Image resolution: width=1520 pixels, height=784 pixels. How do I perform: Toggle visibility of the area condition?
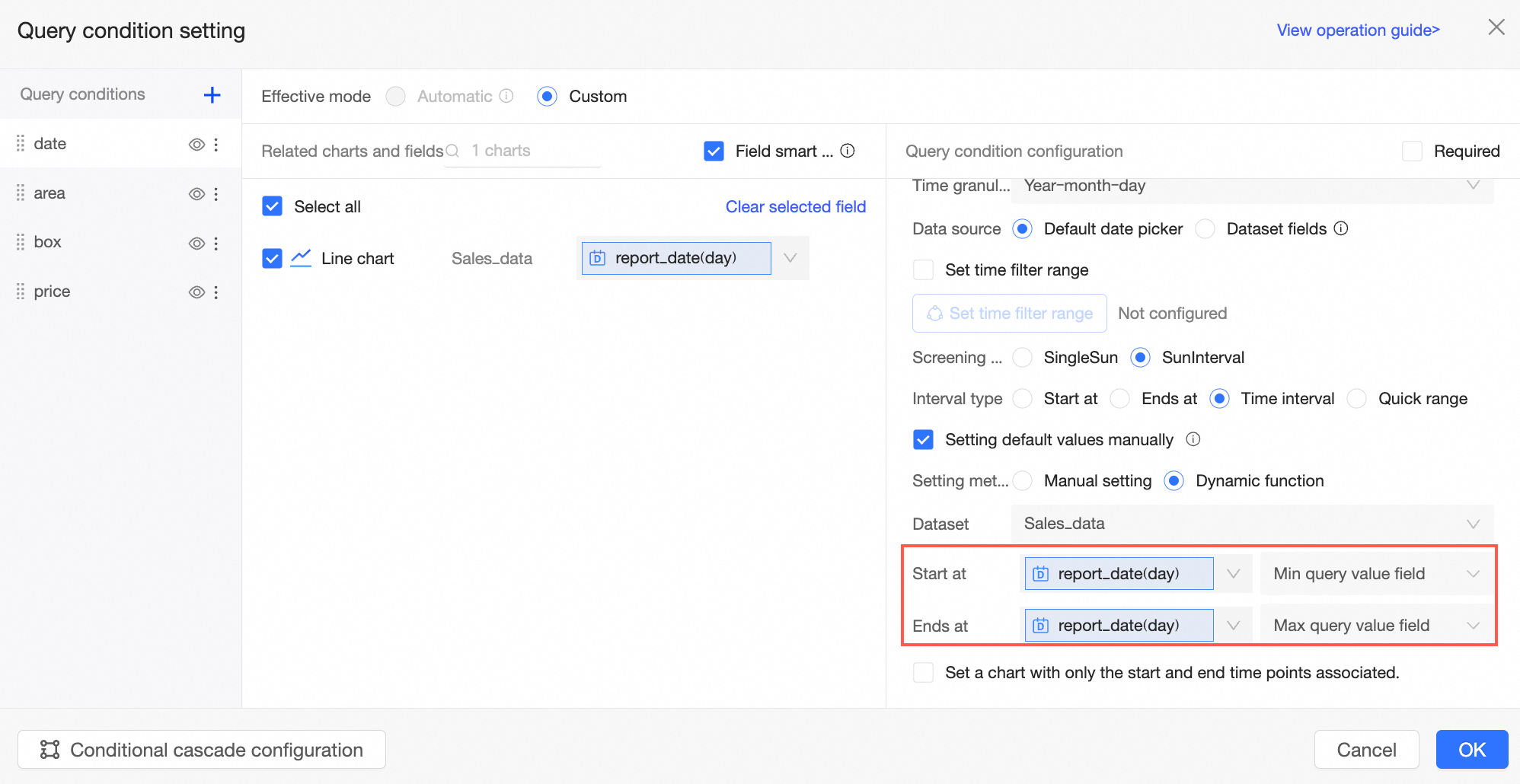point(196,194)
